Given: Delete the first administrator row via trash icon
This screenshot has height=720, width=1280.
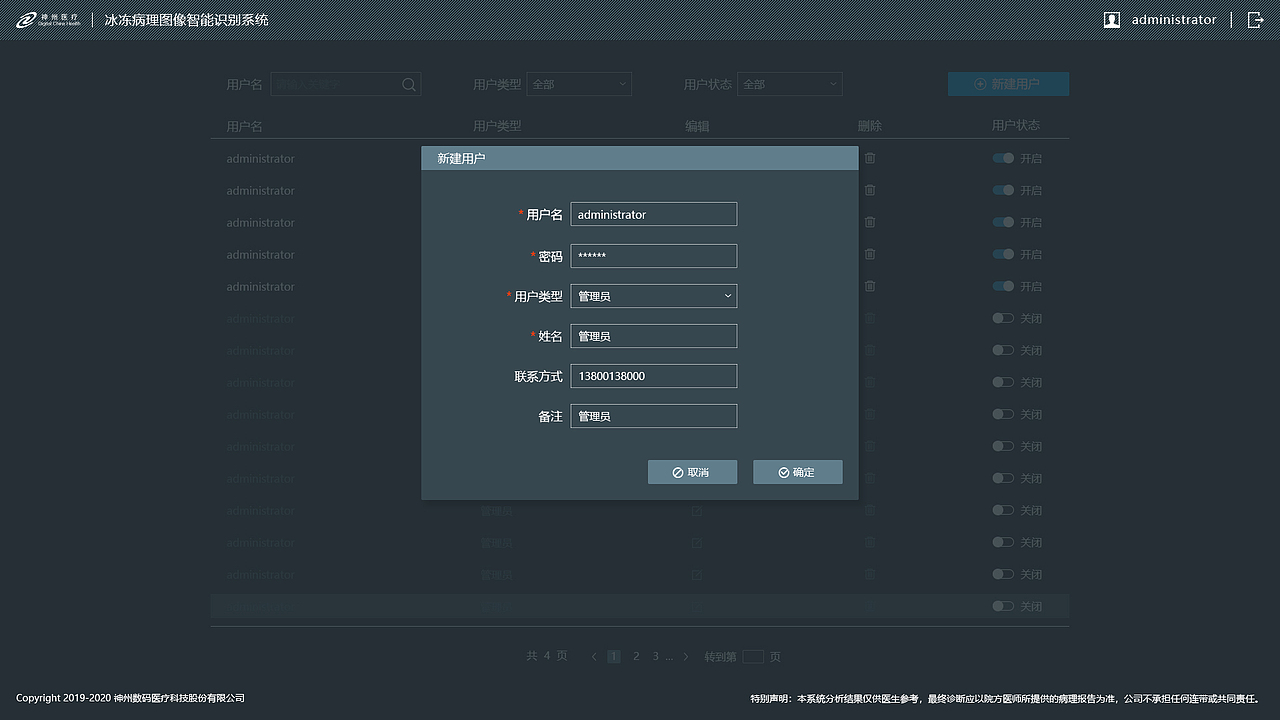Looking at the screenshot, I should click(870, 158).
